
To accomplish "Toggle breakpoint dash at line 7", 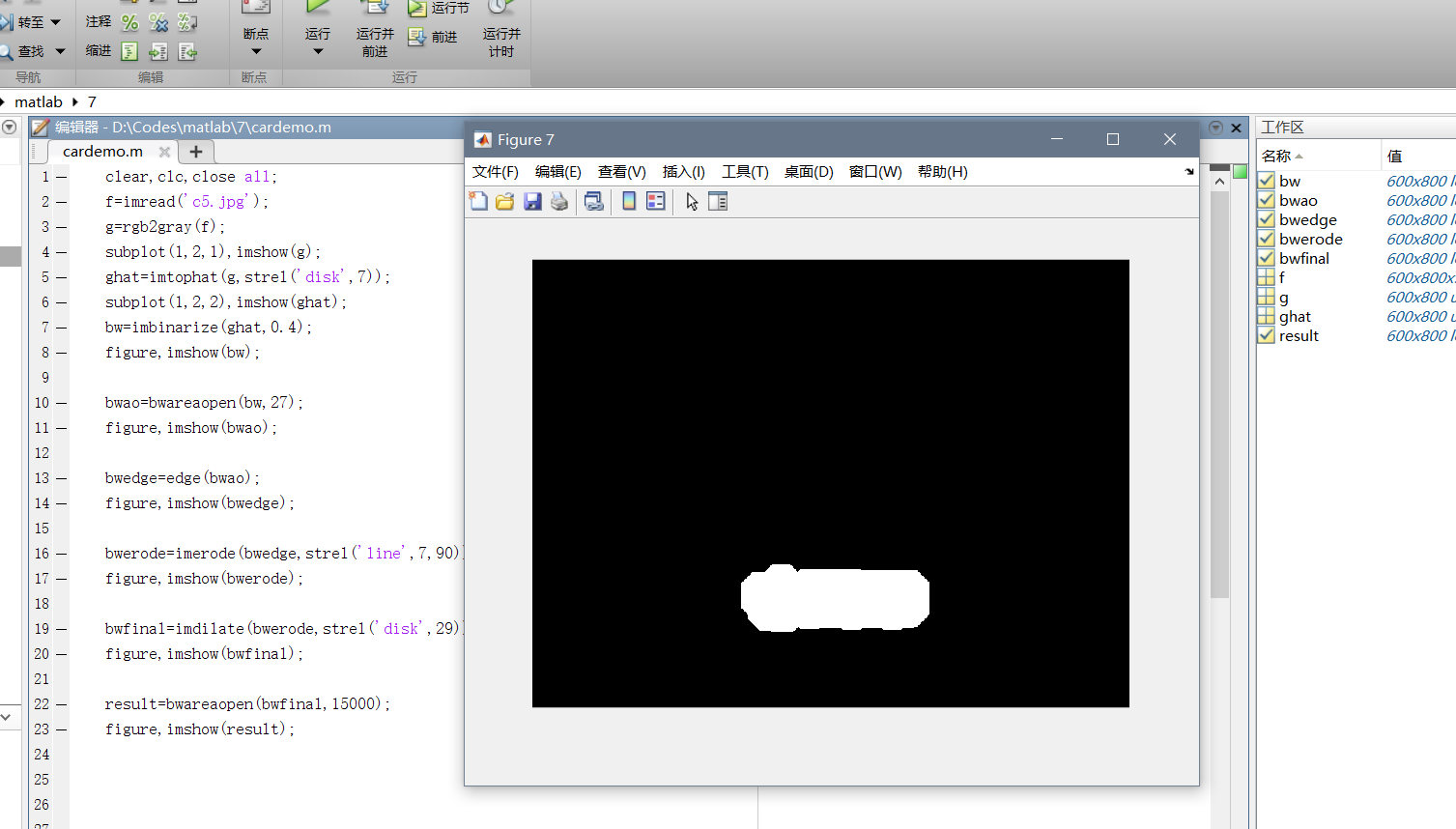I will [x=61, y=328].
